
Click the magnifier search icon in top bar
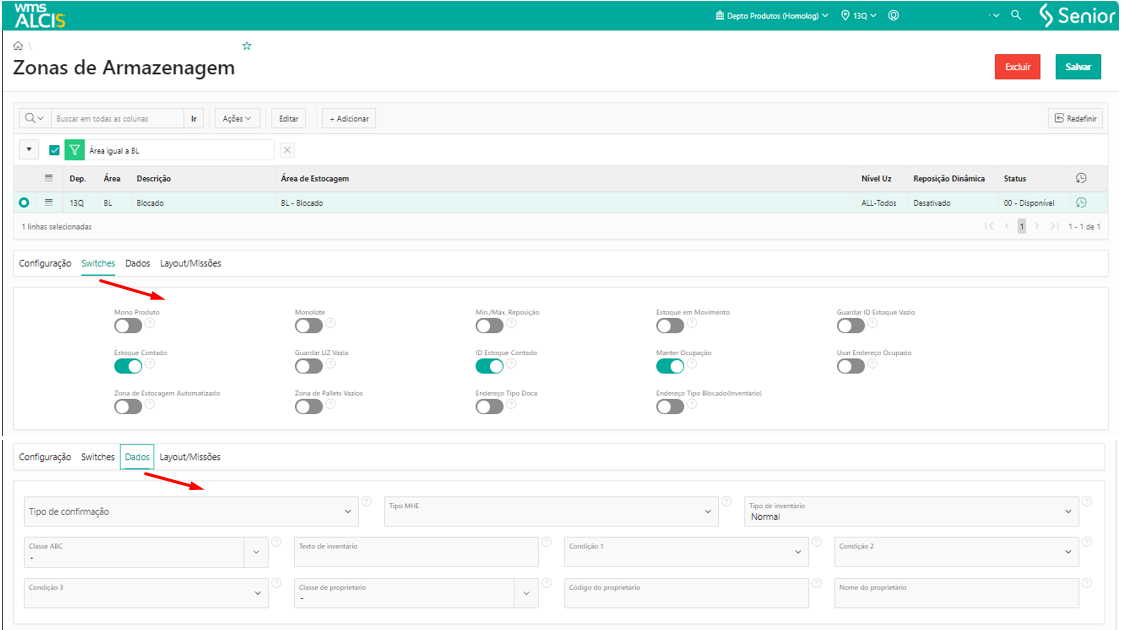pyautogui.click(x=1016, y=15)
